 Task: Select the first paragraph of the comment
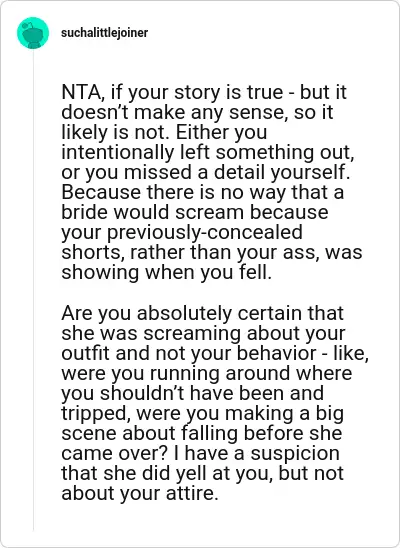click(x=212, y=182)
